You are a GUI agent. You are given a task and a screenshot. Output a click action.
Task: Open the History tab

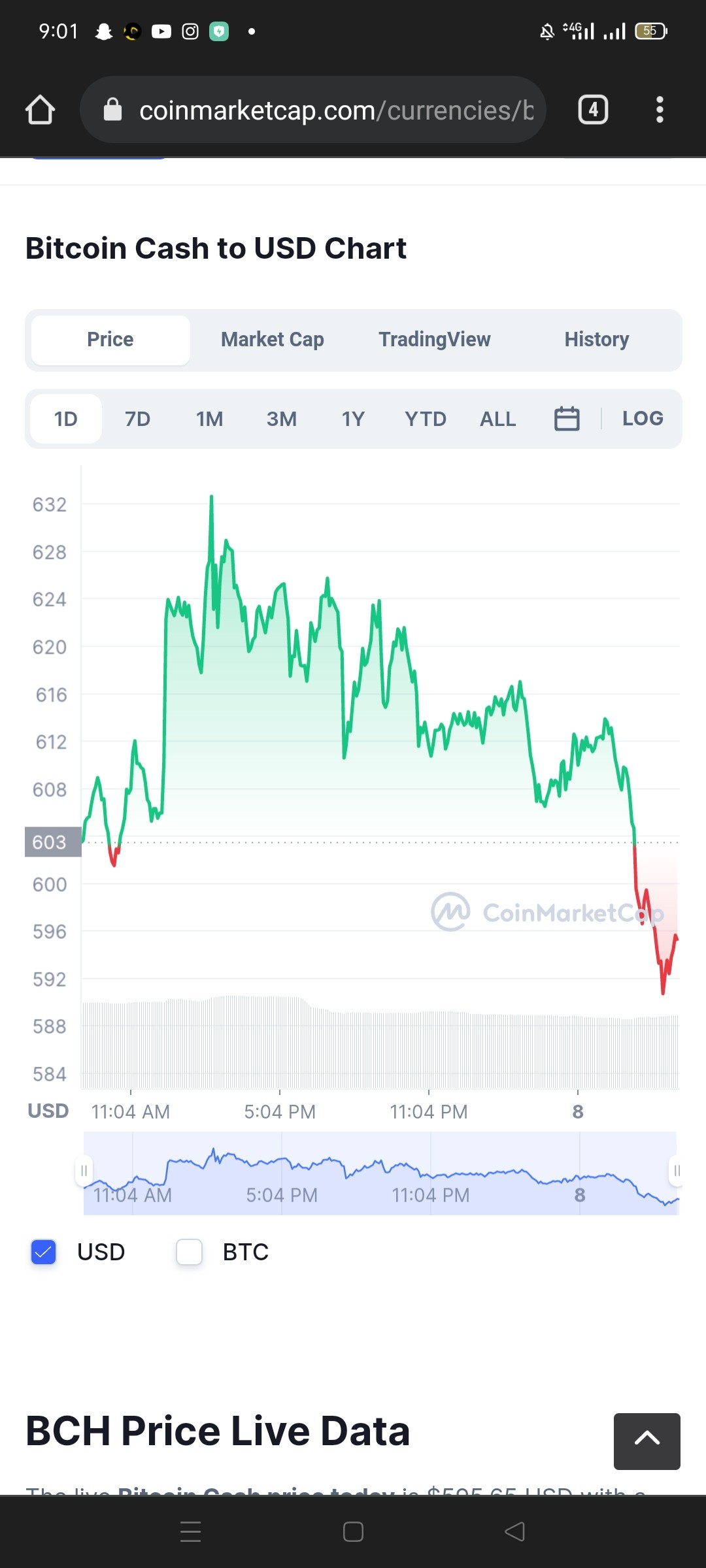coord(597,340)
